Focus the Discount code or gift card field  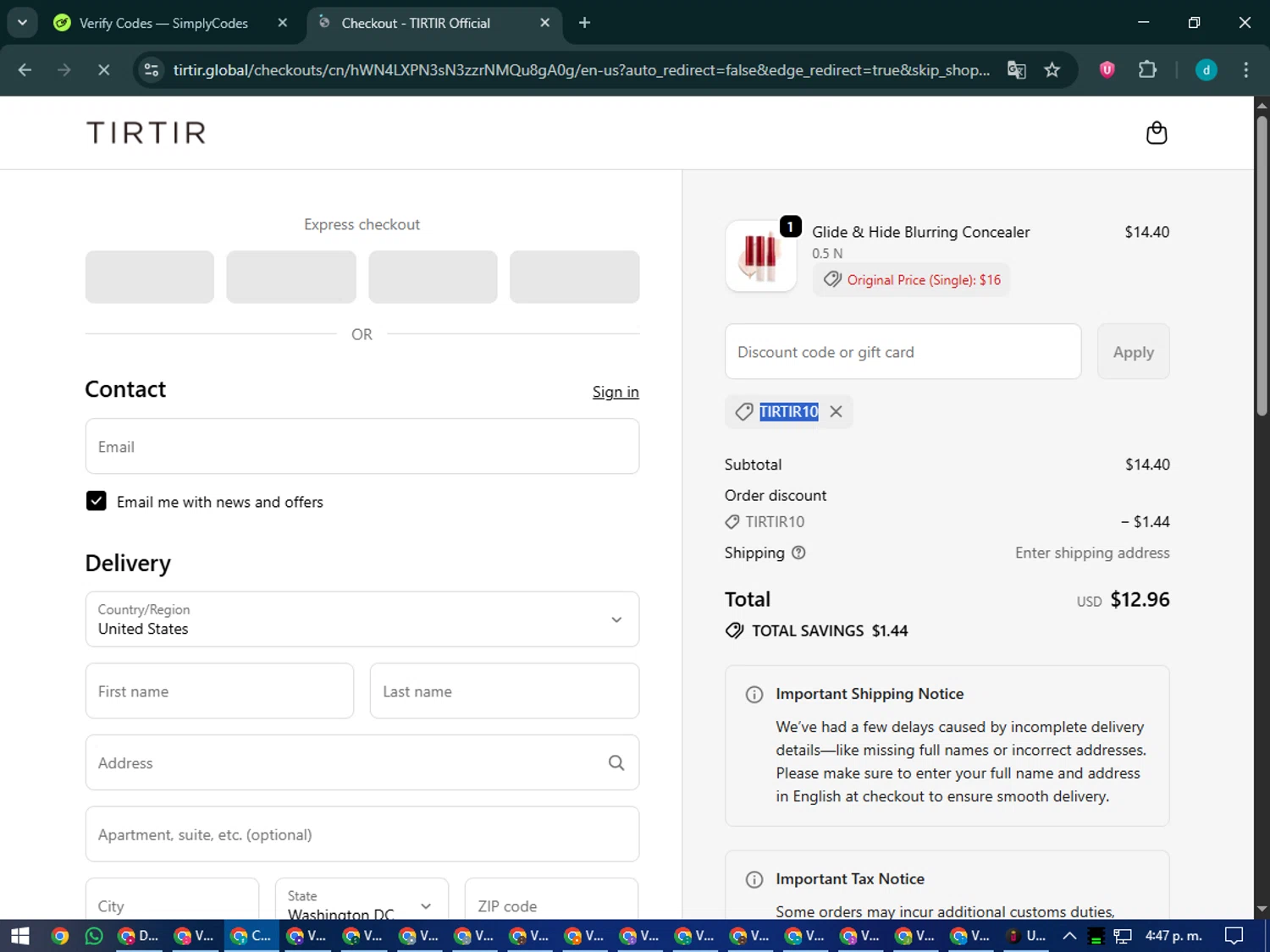click(x=903, y=352)
